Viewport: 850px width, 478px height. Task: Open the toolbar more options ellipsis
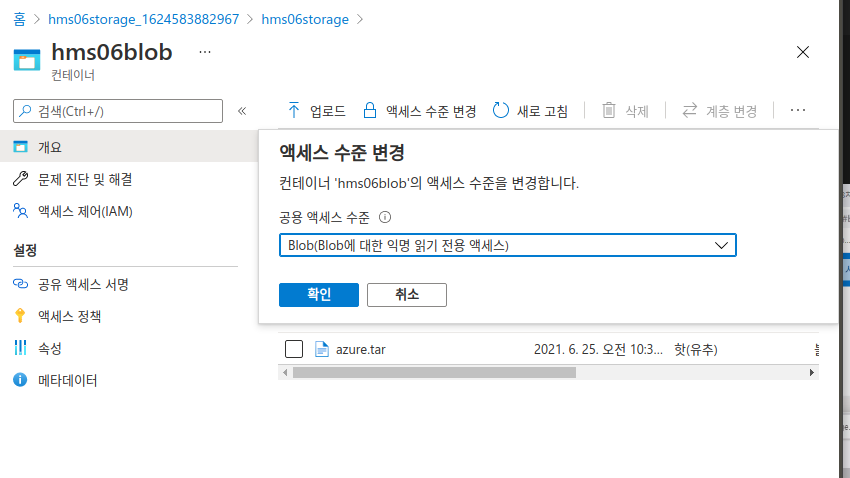(x=797, y=111)
